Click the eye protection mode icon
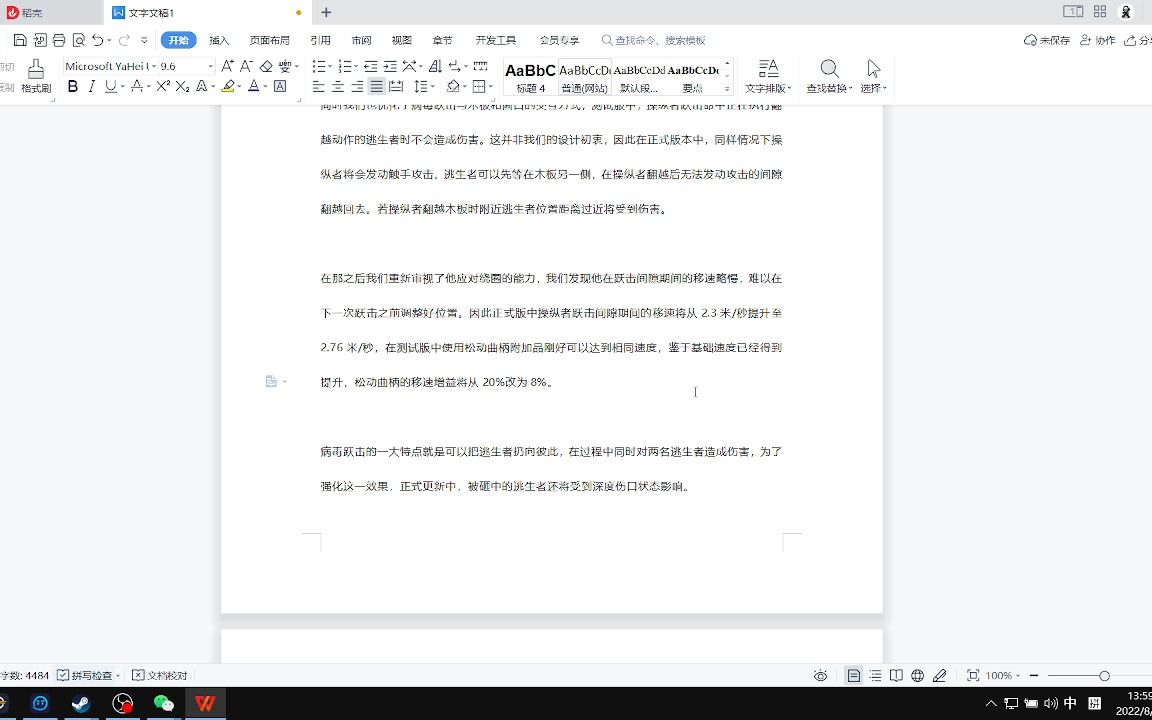 click(x=819, y=674)
